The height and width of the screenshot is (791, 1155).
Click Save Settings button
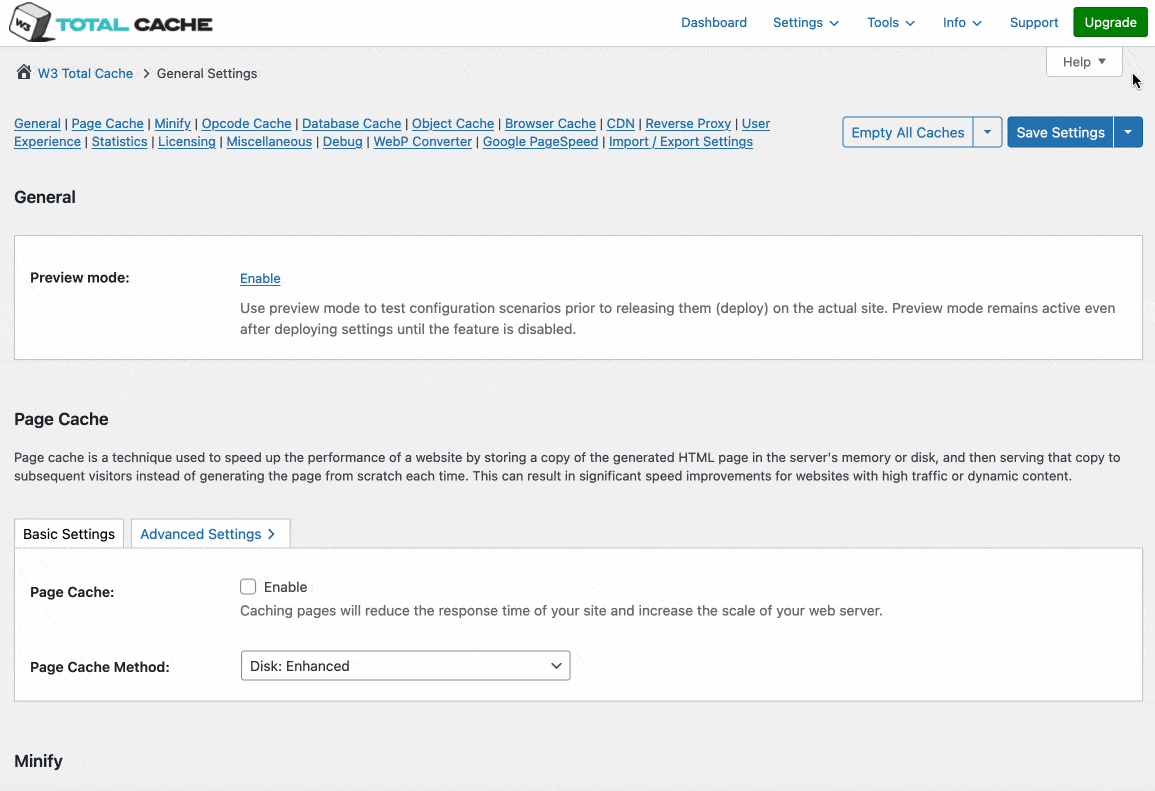pos(1060,133)
